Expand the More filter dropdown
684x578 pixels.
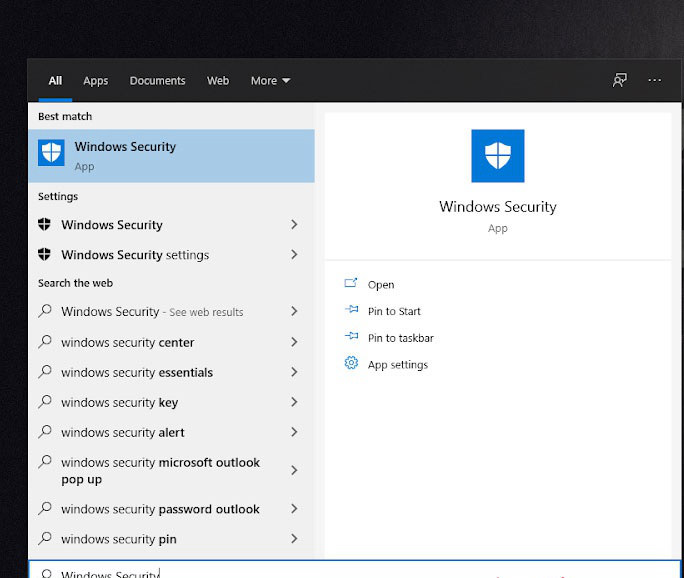[270, 81]
